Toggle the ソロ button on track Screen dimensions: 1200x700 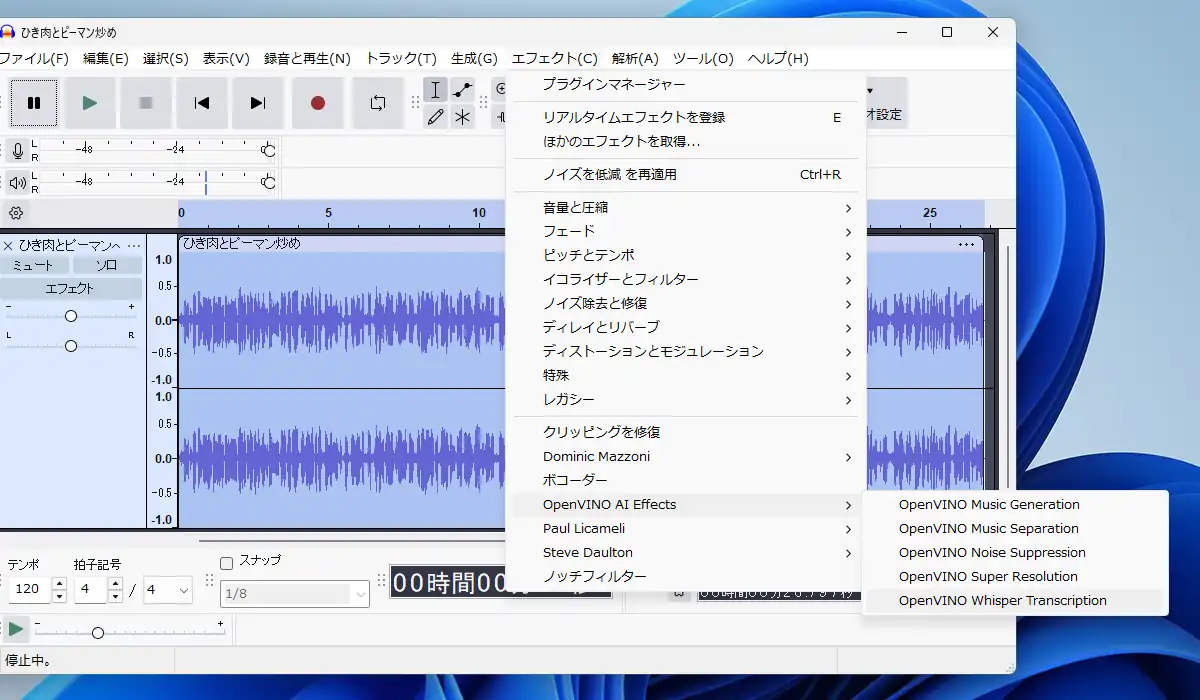tap(106, 265)
